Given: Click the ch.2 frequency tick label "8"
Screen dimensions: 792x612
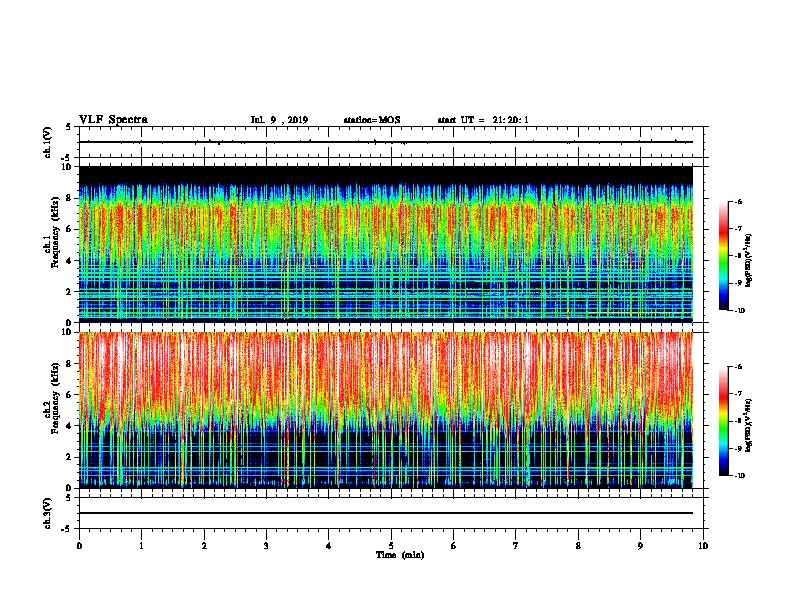Looking at the screenshot, I should click(x=69, y=364).
